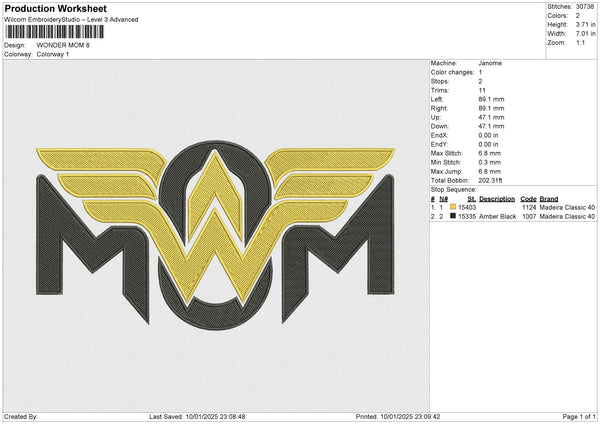Click the 'Description' column header

(497, 199)
